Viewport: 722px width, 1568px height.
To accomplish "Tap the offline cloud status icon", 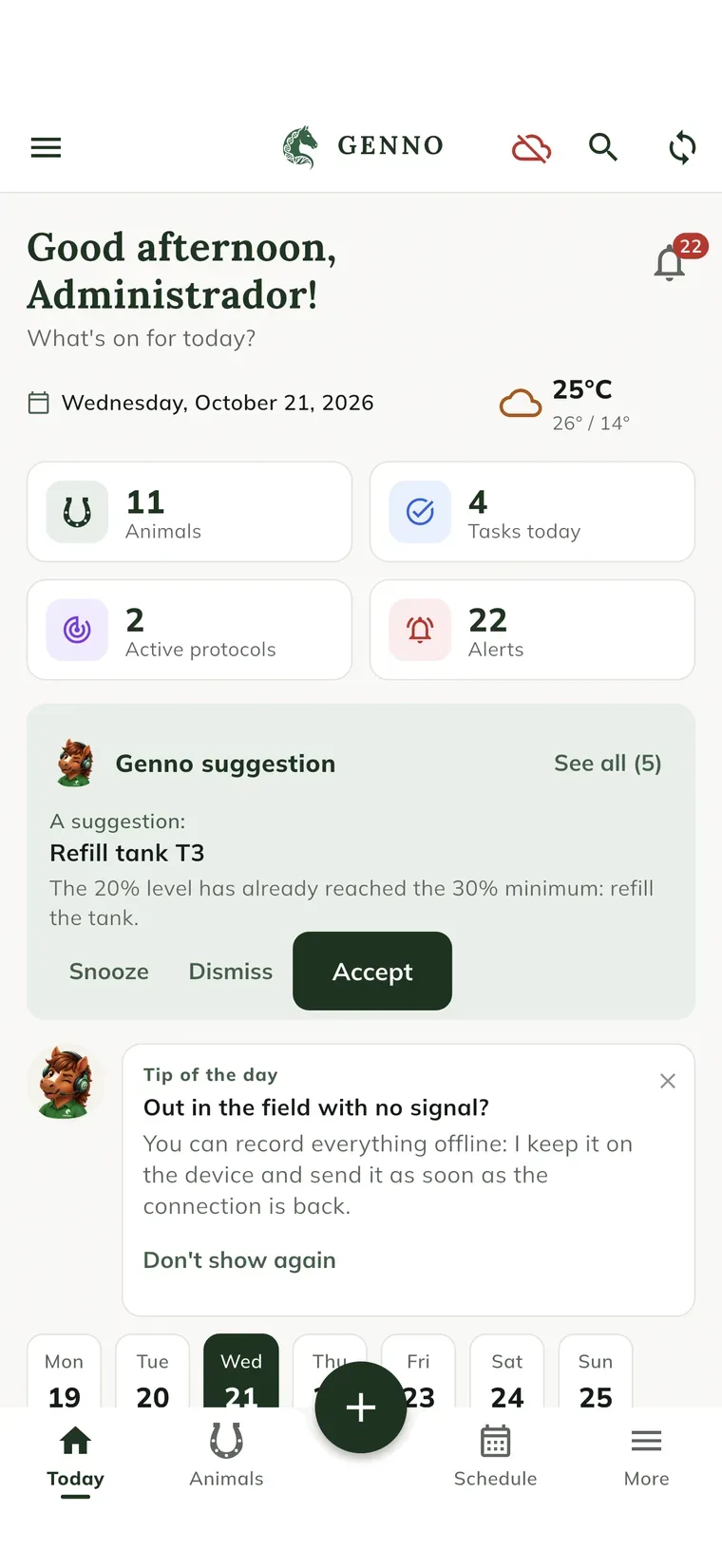I will [531, 147].
